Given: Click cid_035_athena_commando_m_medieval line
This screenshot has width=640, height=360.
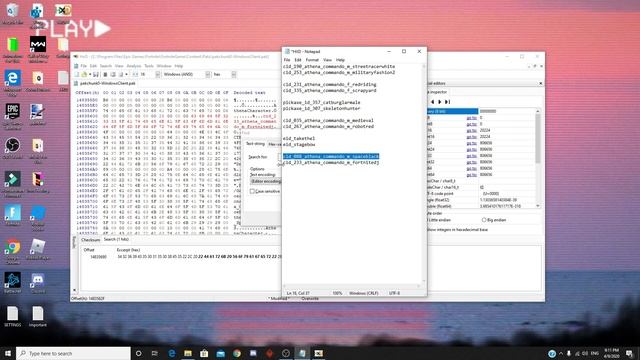Looking at the screenshot, I should (328, 120).
